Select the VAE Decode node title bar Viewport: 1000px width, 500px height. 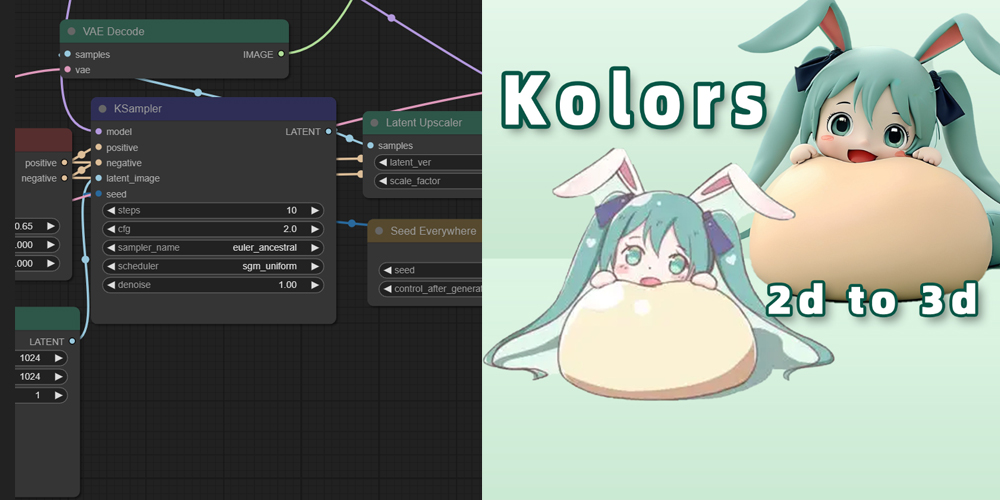coord(174,31)
